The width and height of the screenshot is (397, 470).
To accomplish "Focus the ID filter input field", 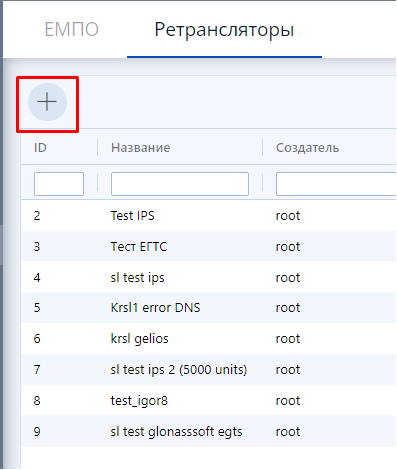I will [59, 184].
